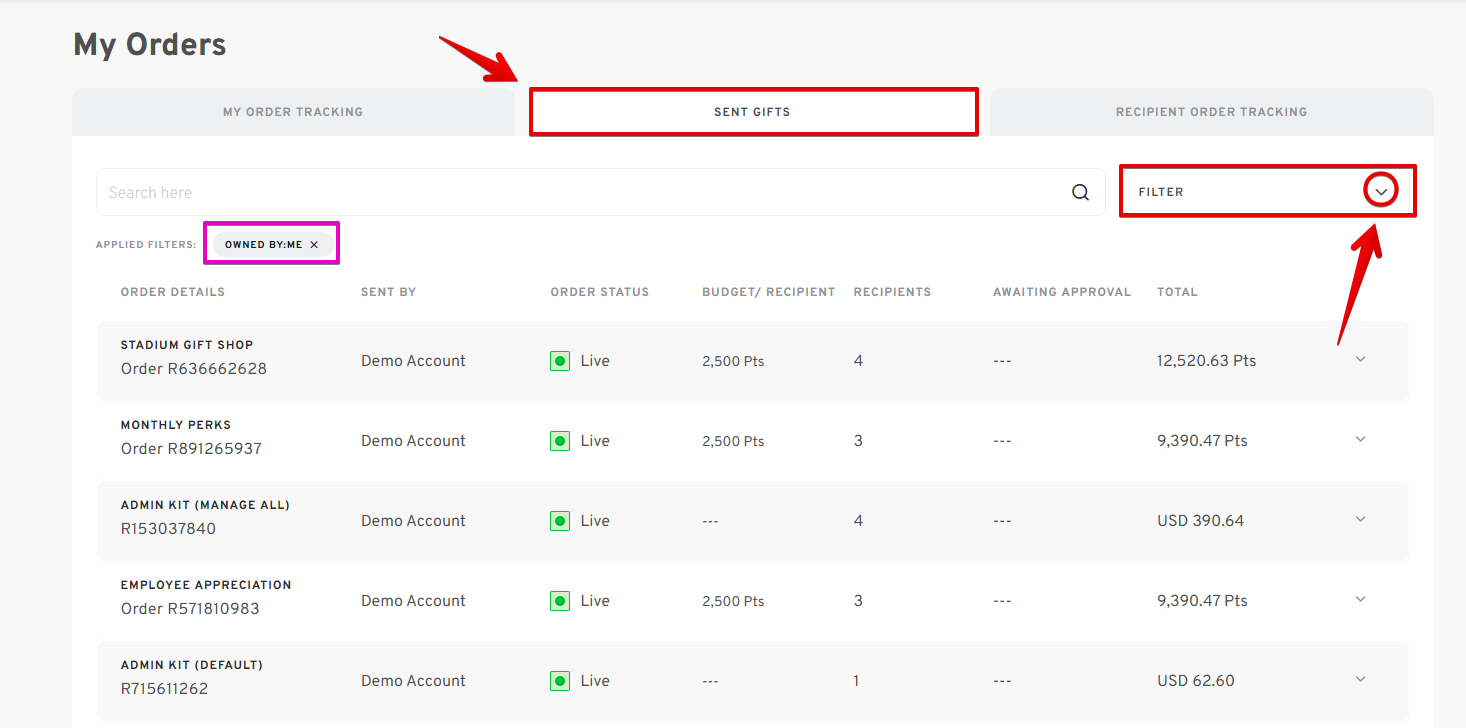This screenshot has height=728, width=1466.
Task: Click Live status icon for Stadium Gift Shop
Action: tap(560, 361)
